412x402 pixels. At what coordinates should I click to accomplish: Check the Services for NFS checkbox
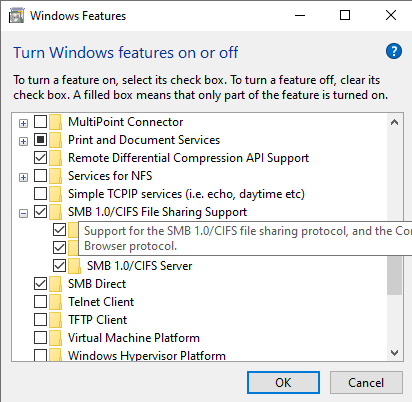(x=40, y=176)
